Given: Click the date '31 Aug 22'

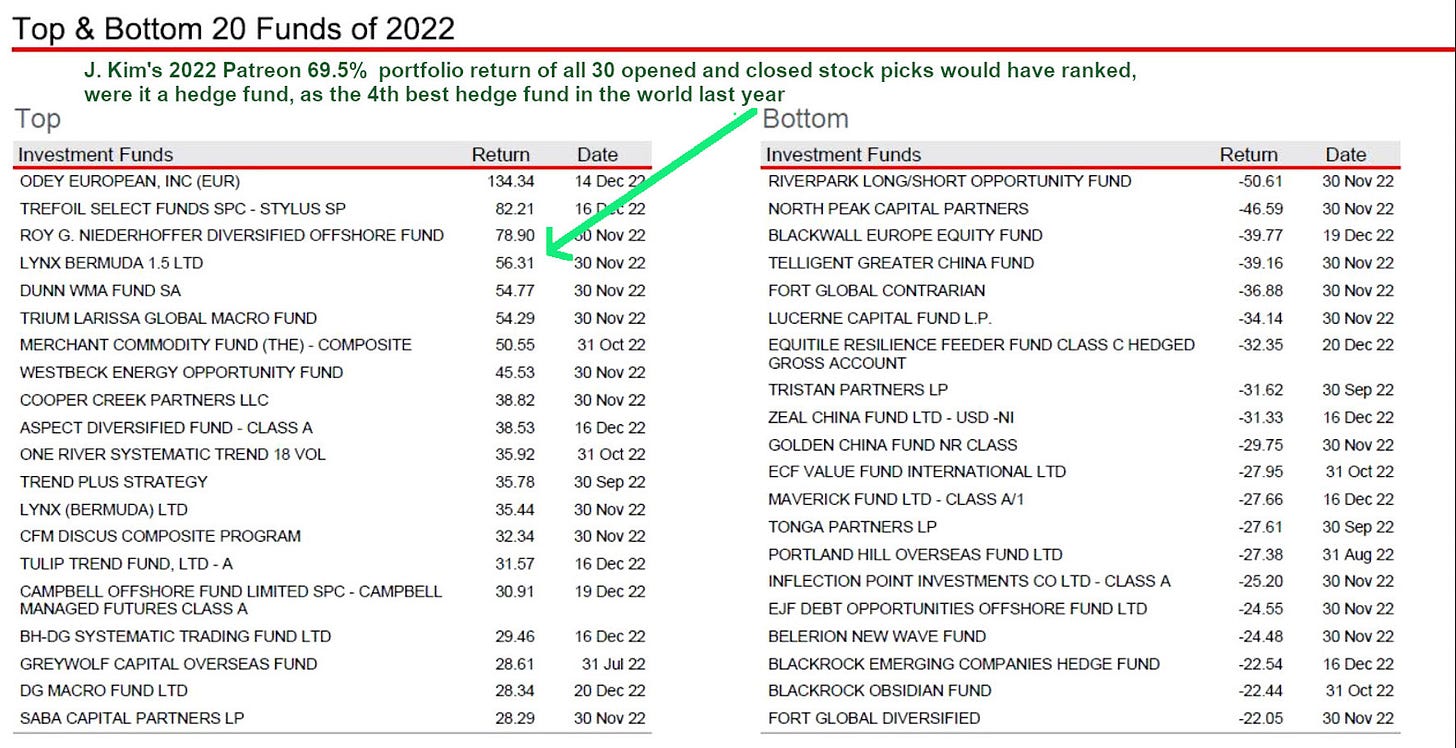Looking at the screenshot, I should pyautogui.click(x=1358, y=554).
